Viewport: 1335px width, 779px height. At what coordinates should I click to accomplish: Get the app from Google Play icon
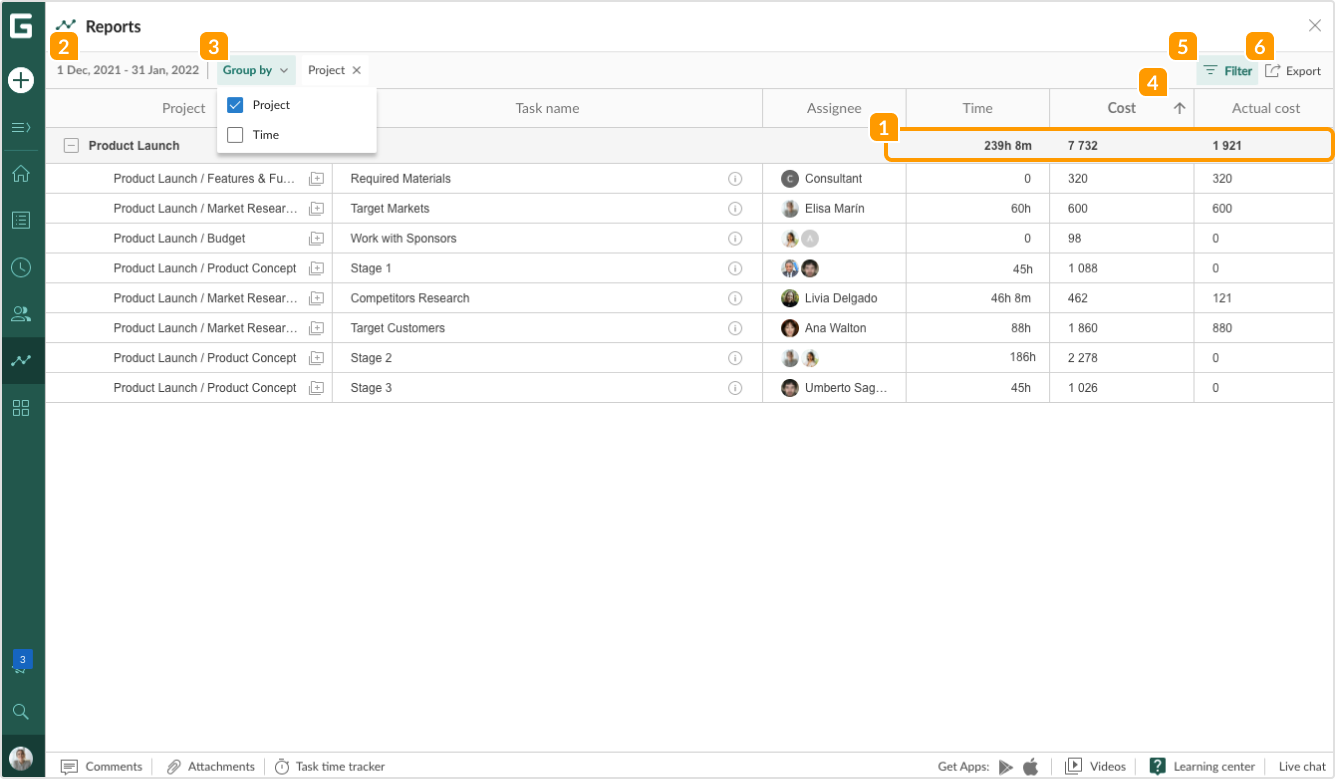tap(1007, 766)
